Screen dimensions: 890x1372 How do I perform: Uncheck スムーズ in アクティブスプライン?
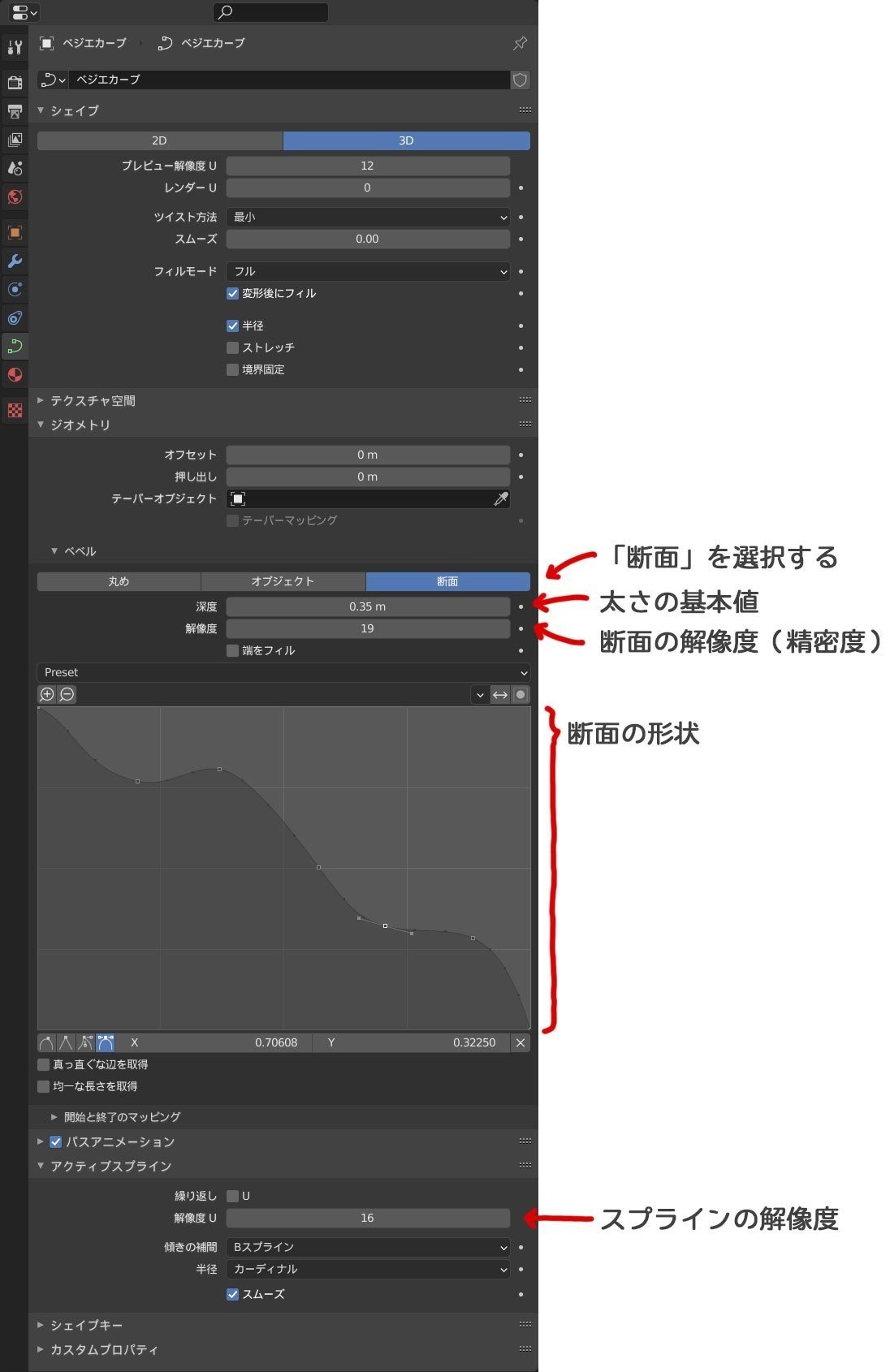point(232,1294)
